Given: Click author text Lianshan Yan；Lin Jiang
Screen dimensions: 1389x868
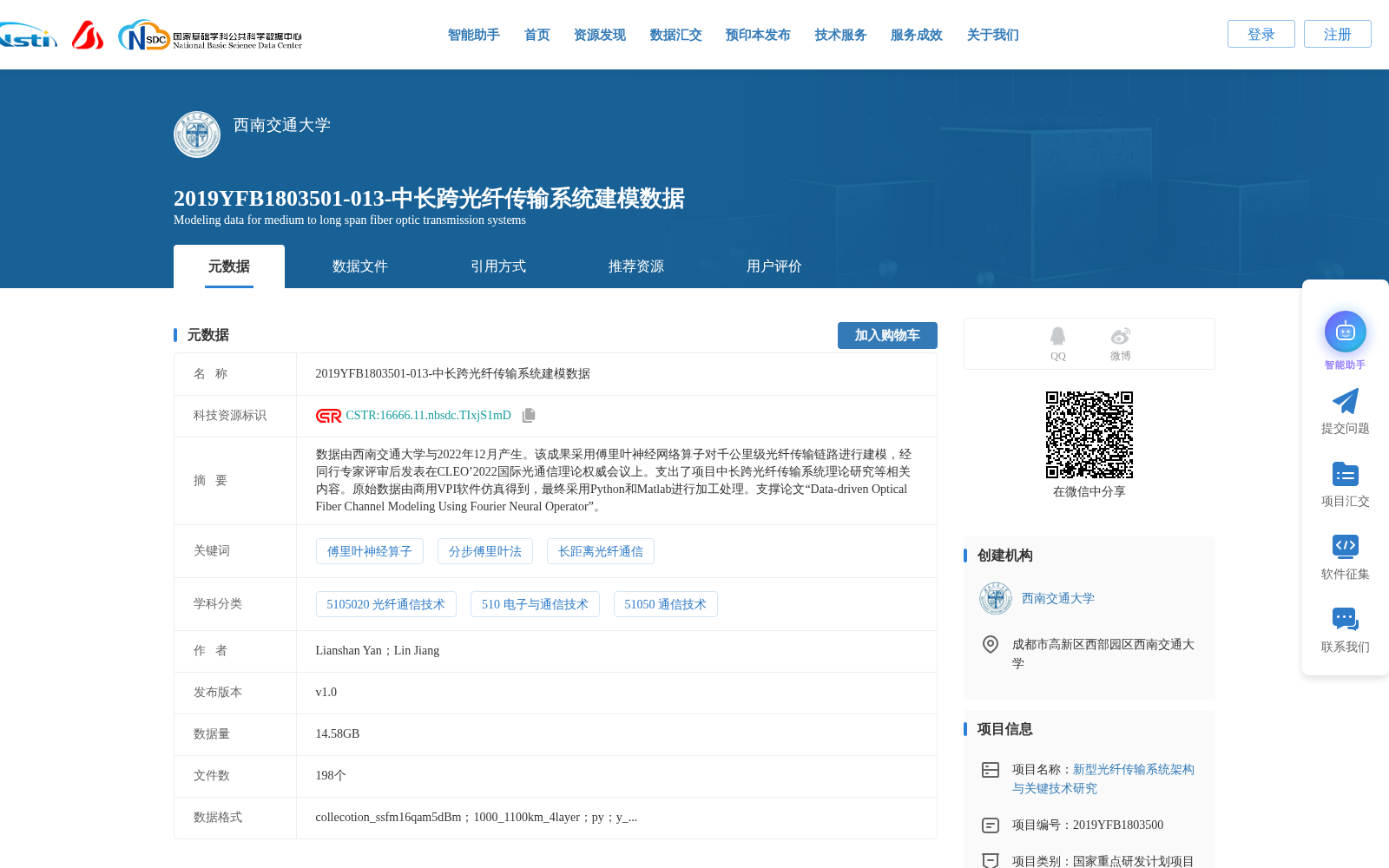Looking at the screenshot, I should [x=378, y=650].
